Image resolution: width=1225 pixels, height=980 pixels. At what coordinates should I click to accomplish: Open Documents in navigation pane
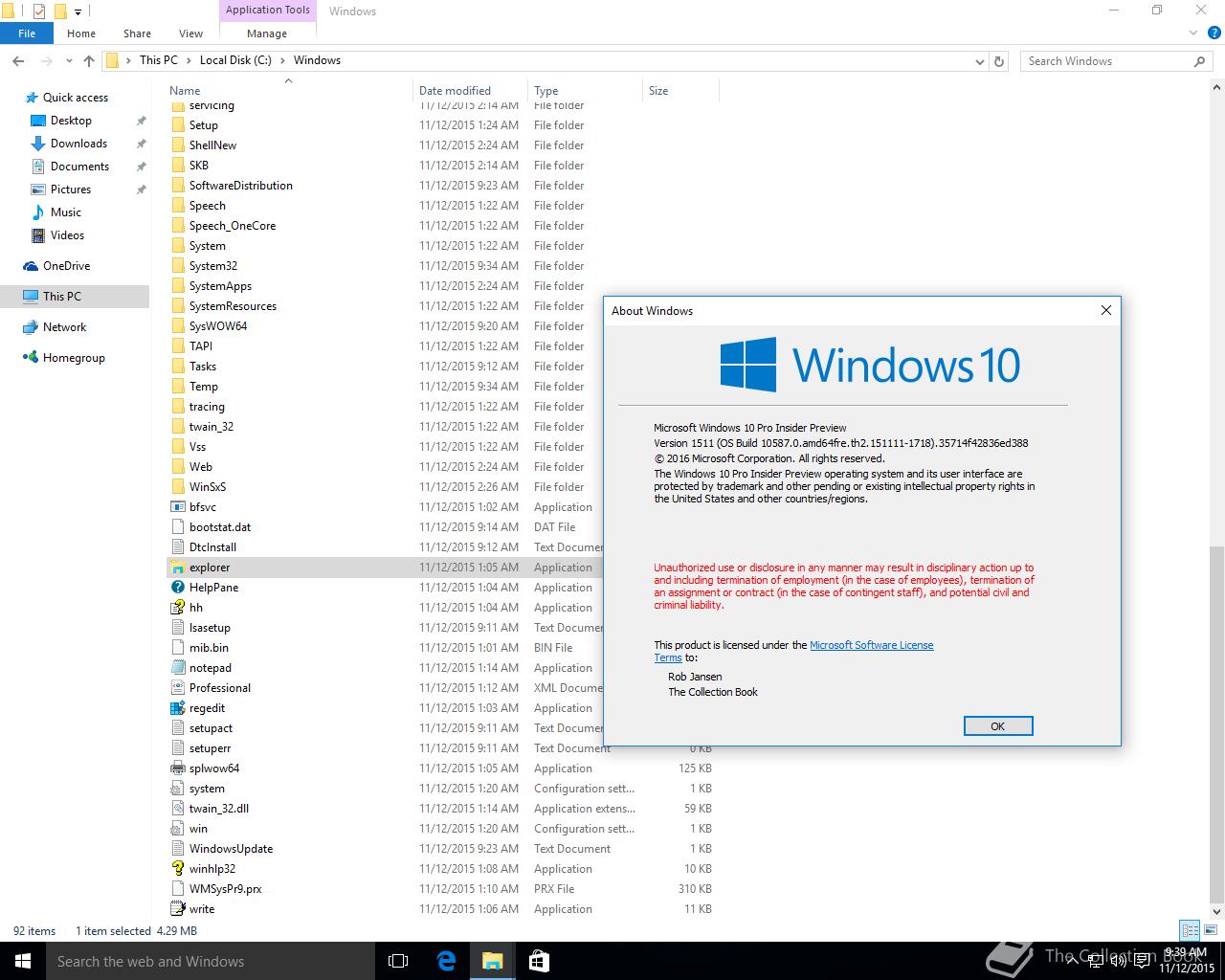(79, 167)
